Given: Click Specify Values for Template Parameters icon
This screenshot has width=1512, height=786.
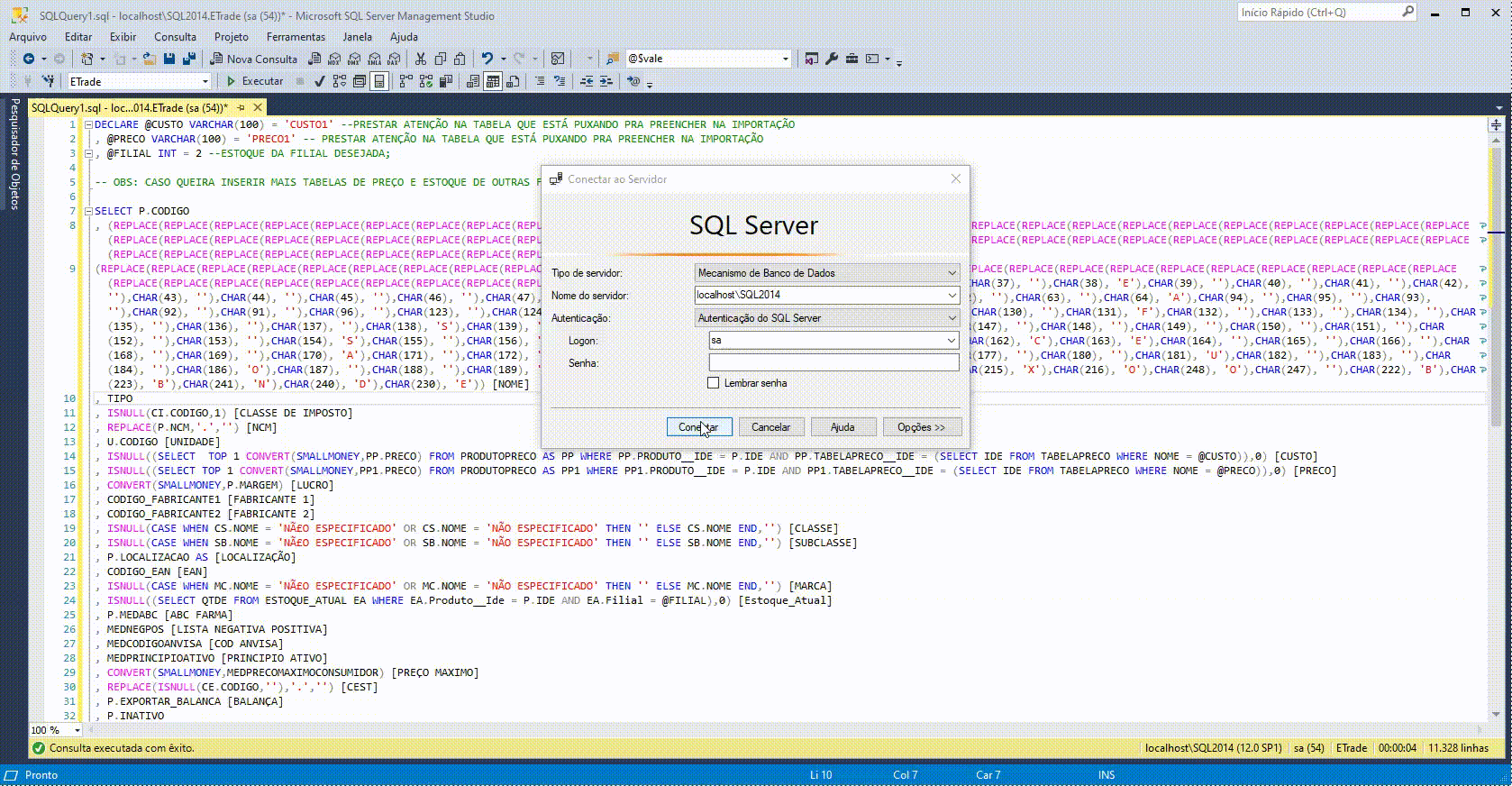Looking at the screenshot, I should coord(633,81).
